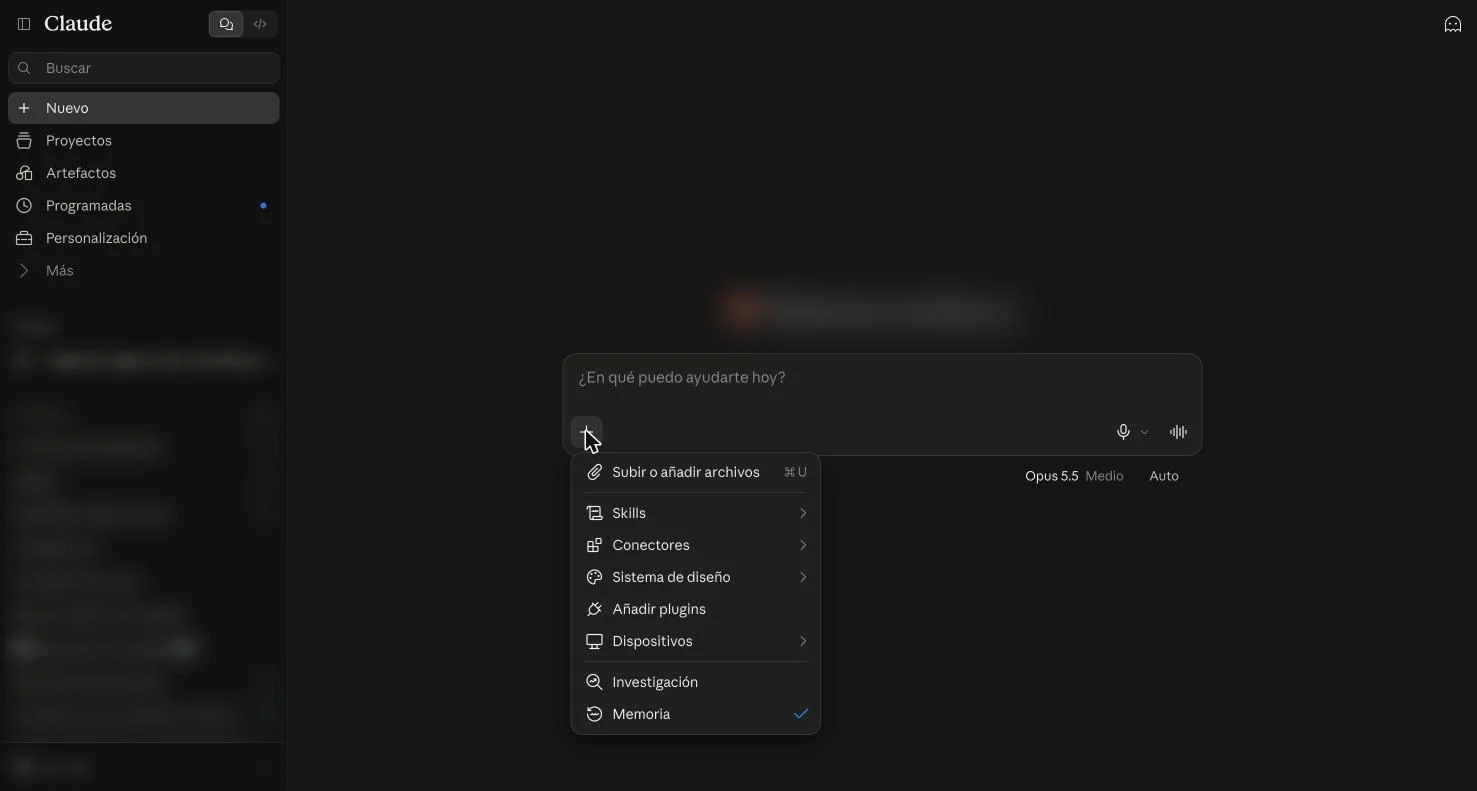Switch to code mode icon
This screenshot has height=791, width=1477.
(260, 24)
